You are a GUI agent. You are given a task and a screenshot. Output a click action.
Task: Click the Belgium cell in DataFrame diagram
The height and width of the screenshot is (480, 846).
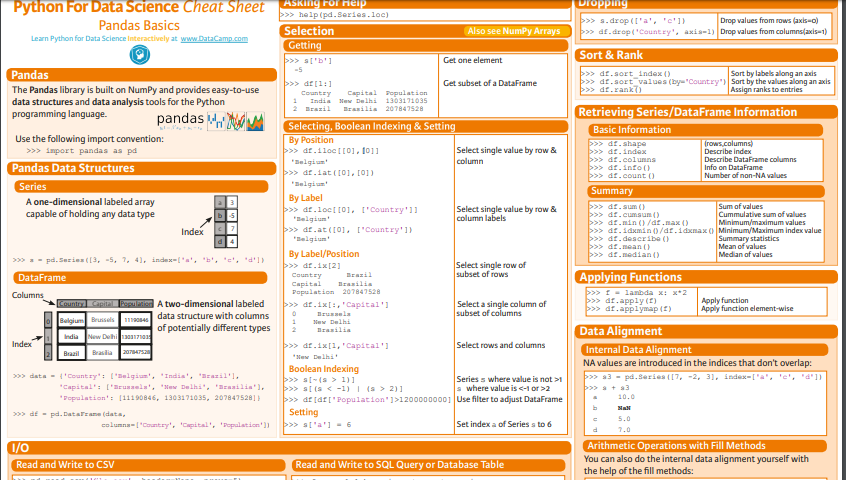pos(72,320)
